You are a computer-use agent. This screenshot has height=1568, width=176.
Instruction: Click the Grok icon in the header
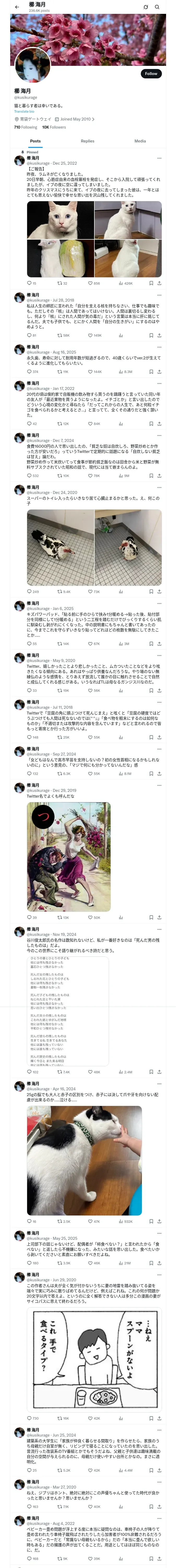(x=146, y=7)
